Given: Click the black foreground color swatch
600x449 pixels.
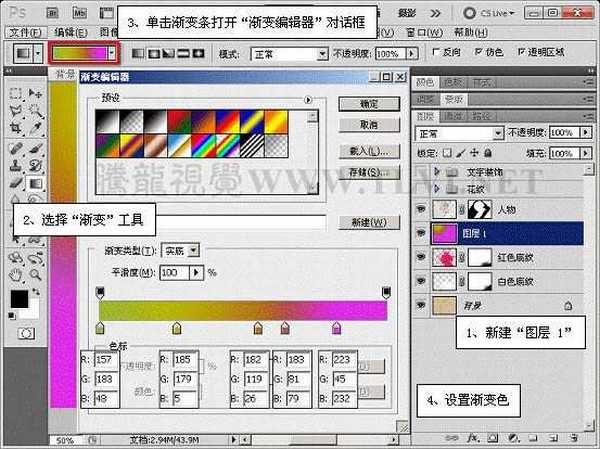Looking at the screenshot, I should (18, 298).
